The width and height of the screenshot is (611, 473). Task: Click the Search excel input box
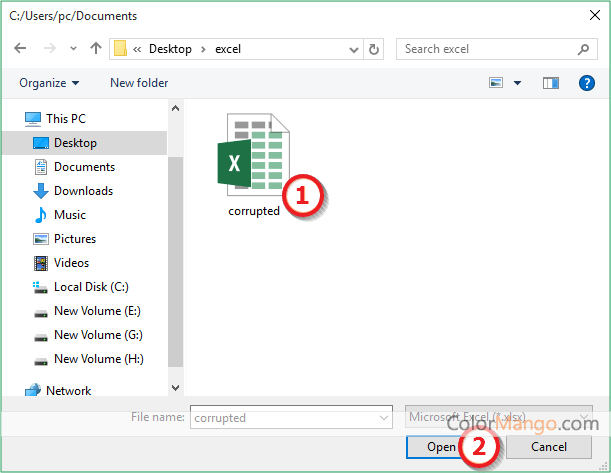485,49
